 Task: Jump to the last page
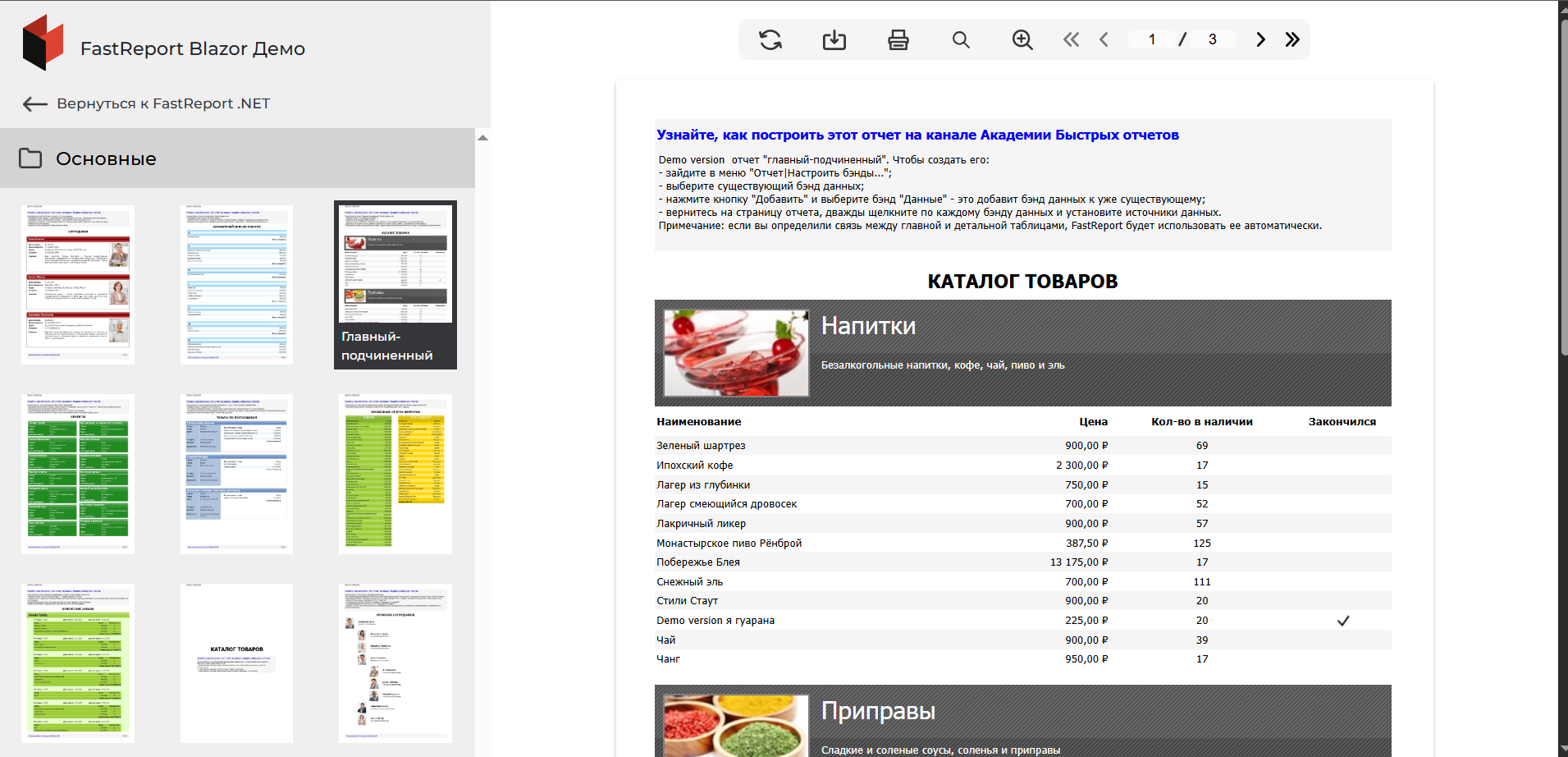[1292, 39]
